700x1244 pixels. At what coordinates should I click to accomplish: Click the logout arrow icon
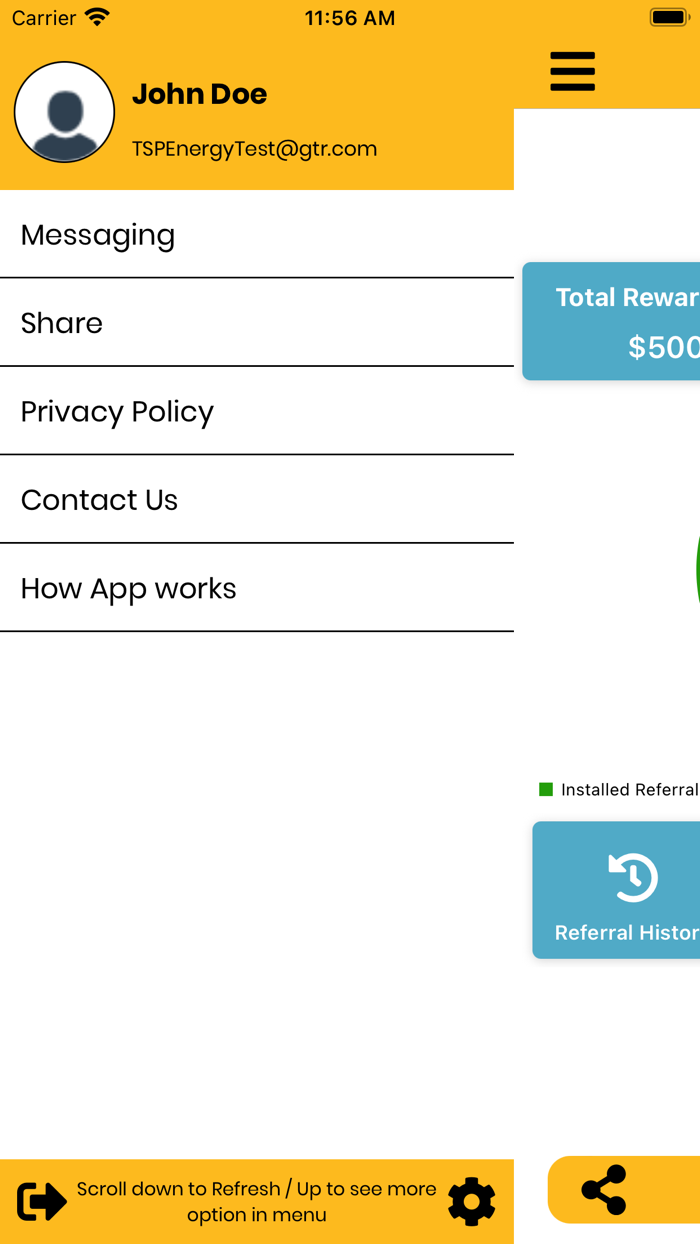click(x=42, y=1201)
